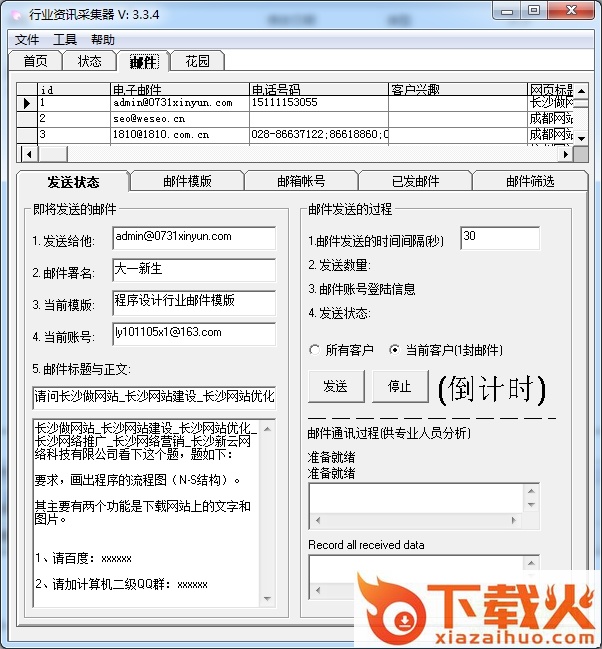Open the 邮件模版 sub-tab
Image resolution: width=602 pixels, height=649 pixels.
pyautogui.click(x=187, y=181)
